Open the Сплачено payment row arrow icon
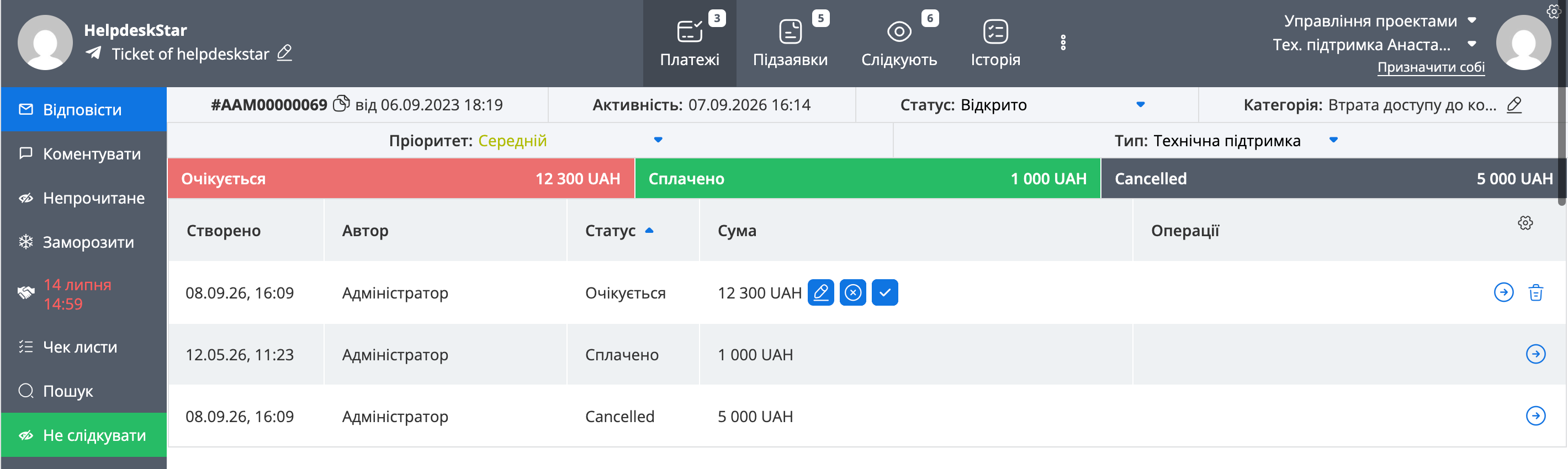Image resolution: width=1568 pixels, height=469 pixels. click(1536, 354)
